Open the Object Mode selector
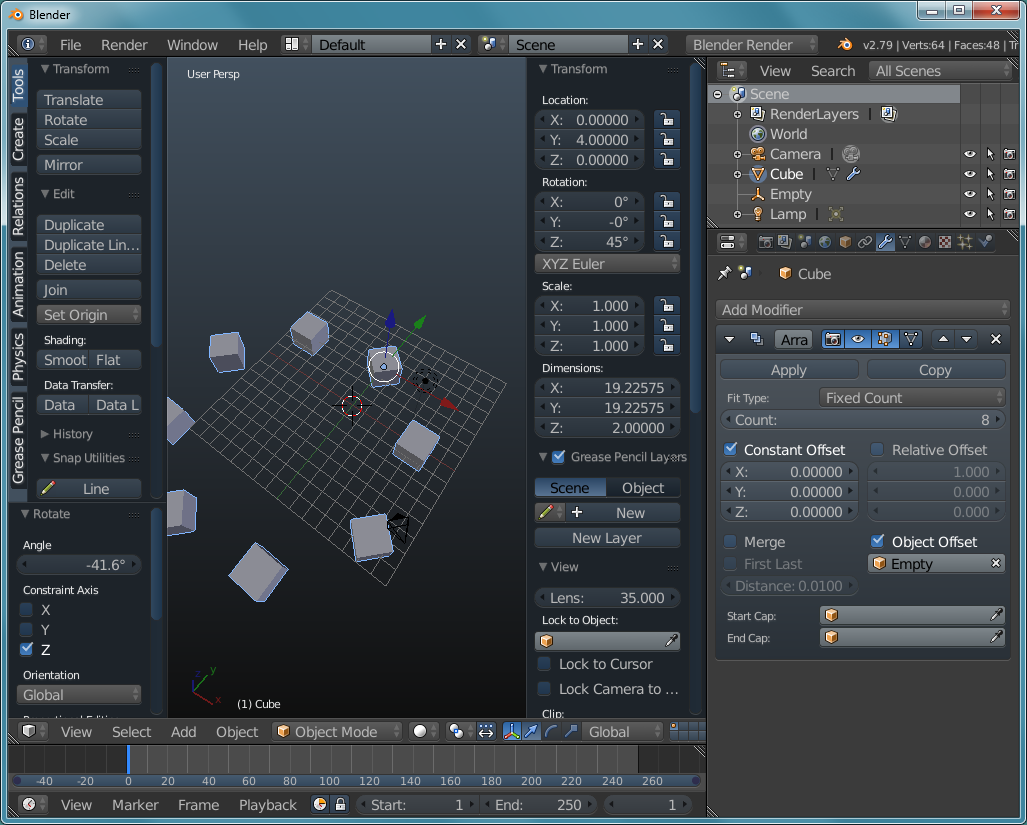The image size is (1027, 825). (337, 731)
